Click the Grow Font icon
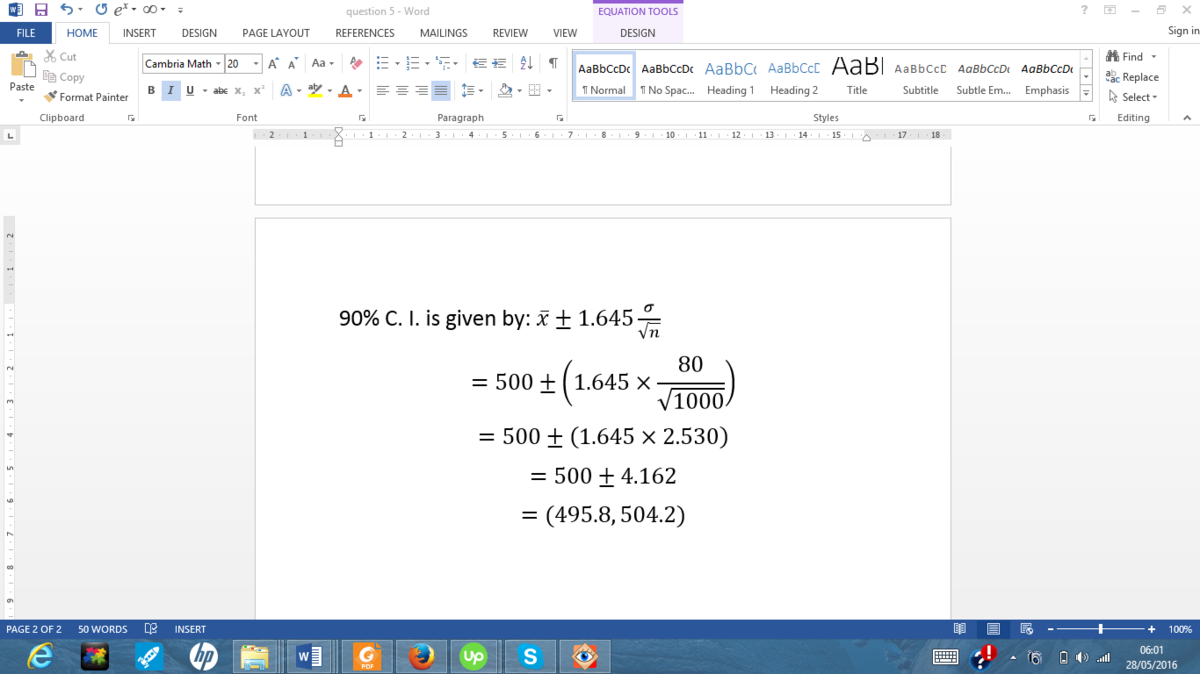 click(274, 64)
